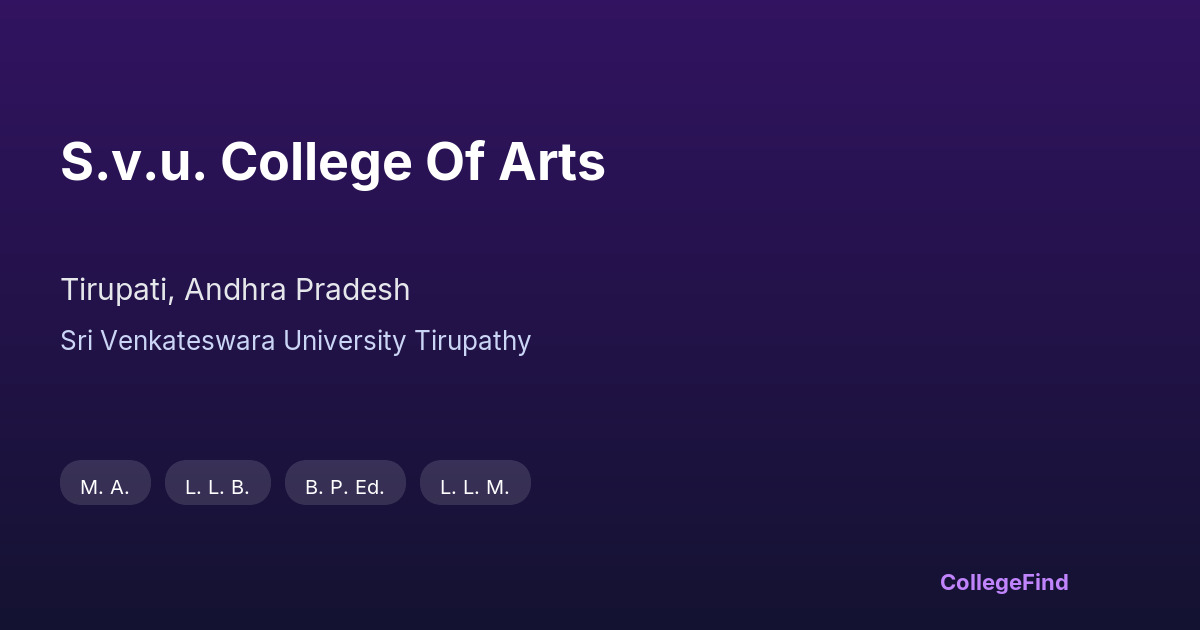Click the L. L. B. course tag
The width and height of the screenshot is (1200, 630).
tap(217, 483)
